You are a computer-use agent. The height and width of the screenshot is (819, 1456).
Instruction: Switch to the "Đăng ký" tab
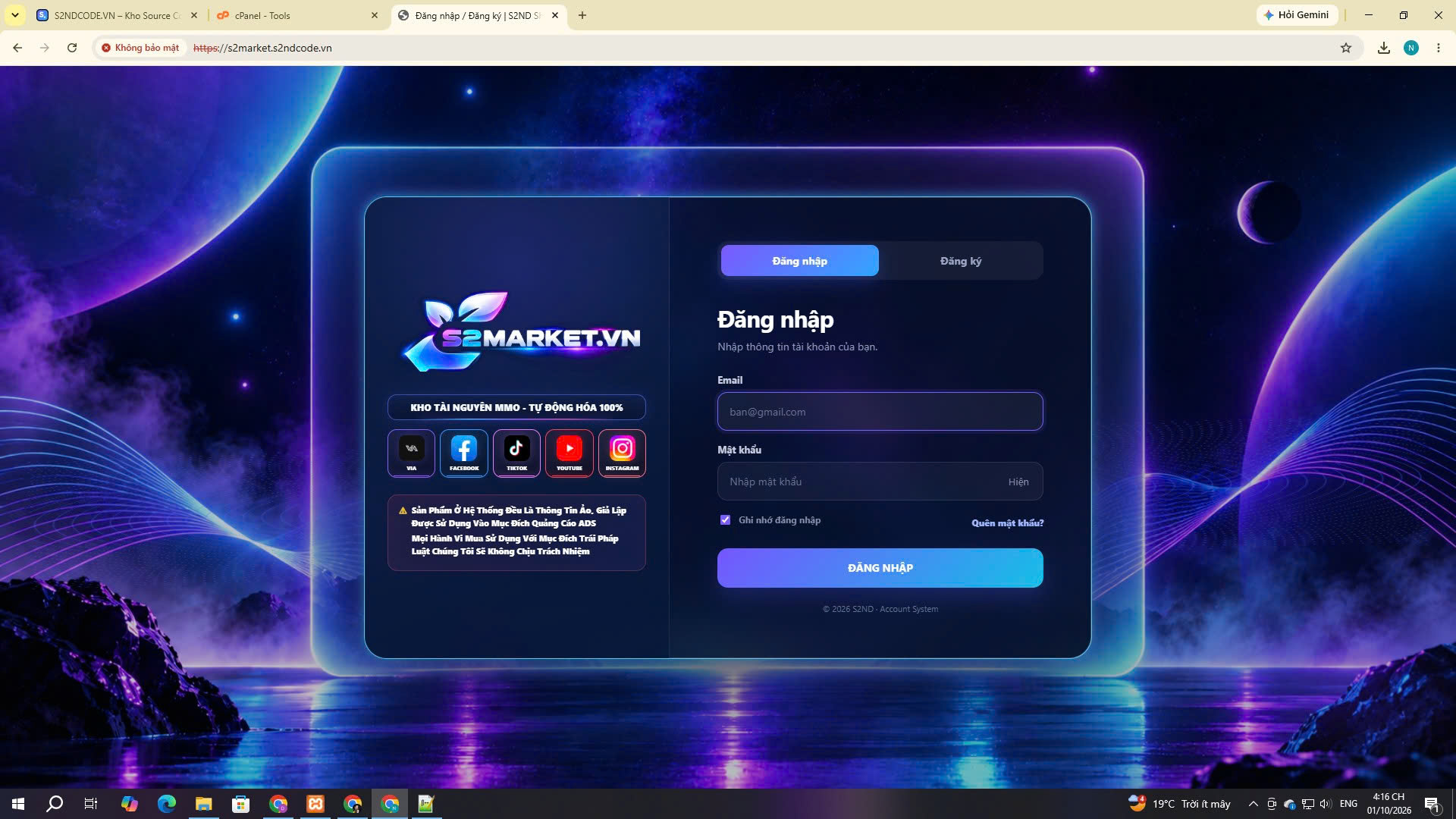pos(961,261)
